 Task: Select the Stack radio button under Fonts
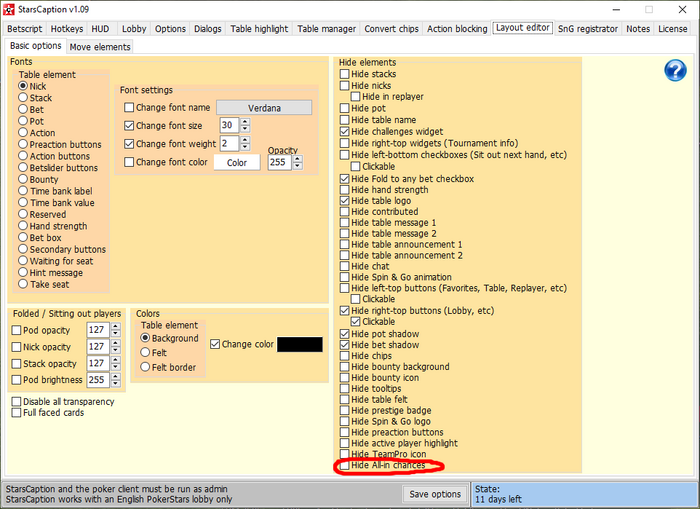click(x=23, y=98)
